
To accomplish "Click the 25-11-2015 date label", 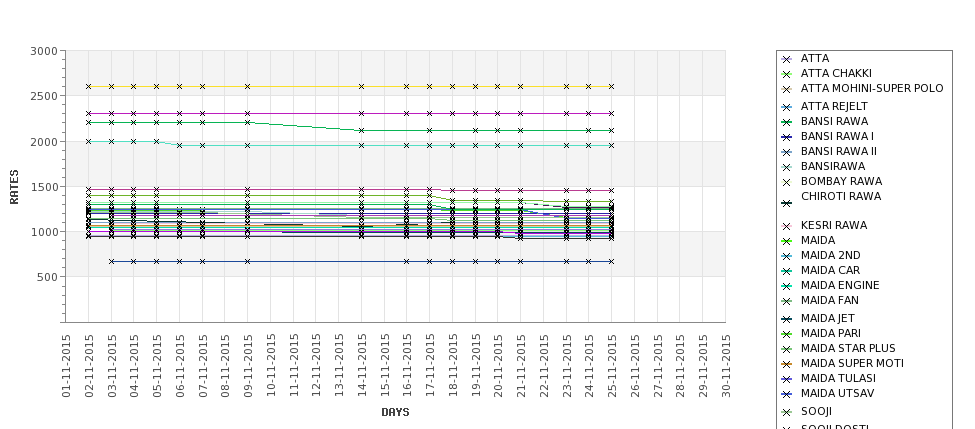I will [611, 366].
